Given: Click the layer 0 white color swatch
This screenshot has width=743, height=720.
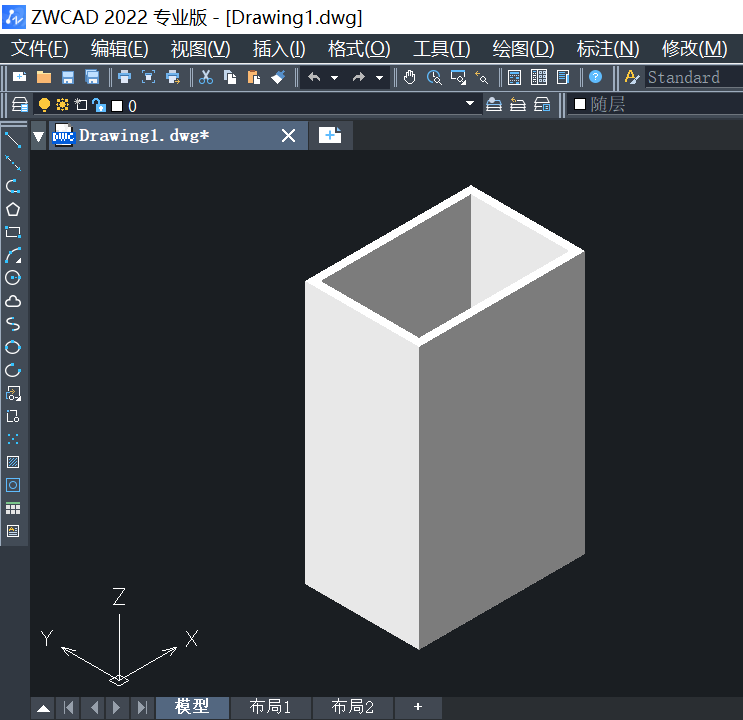Looking at the screenshot, I should point(117,106).
